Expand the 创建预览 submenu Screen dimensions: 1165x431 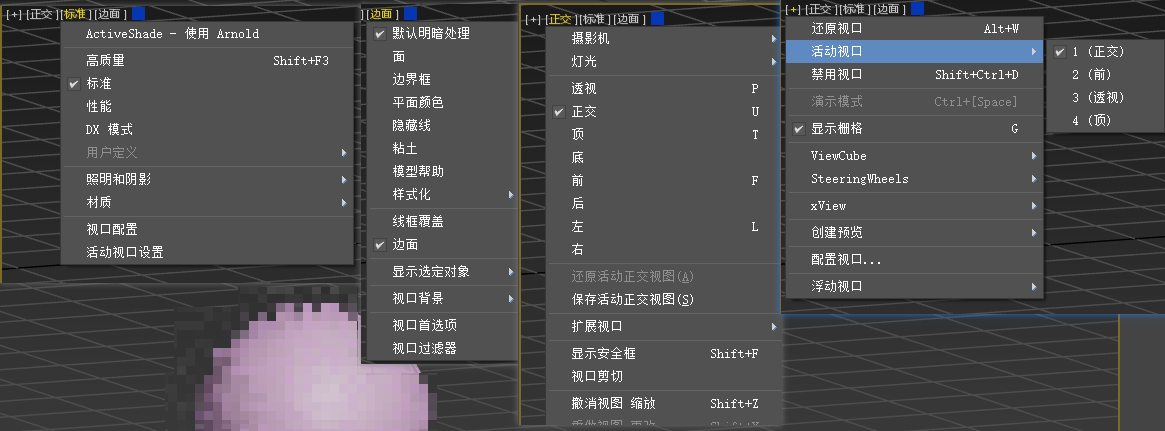pos(914,233)
